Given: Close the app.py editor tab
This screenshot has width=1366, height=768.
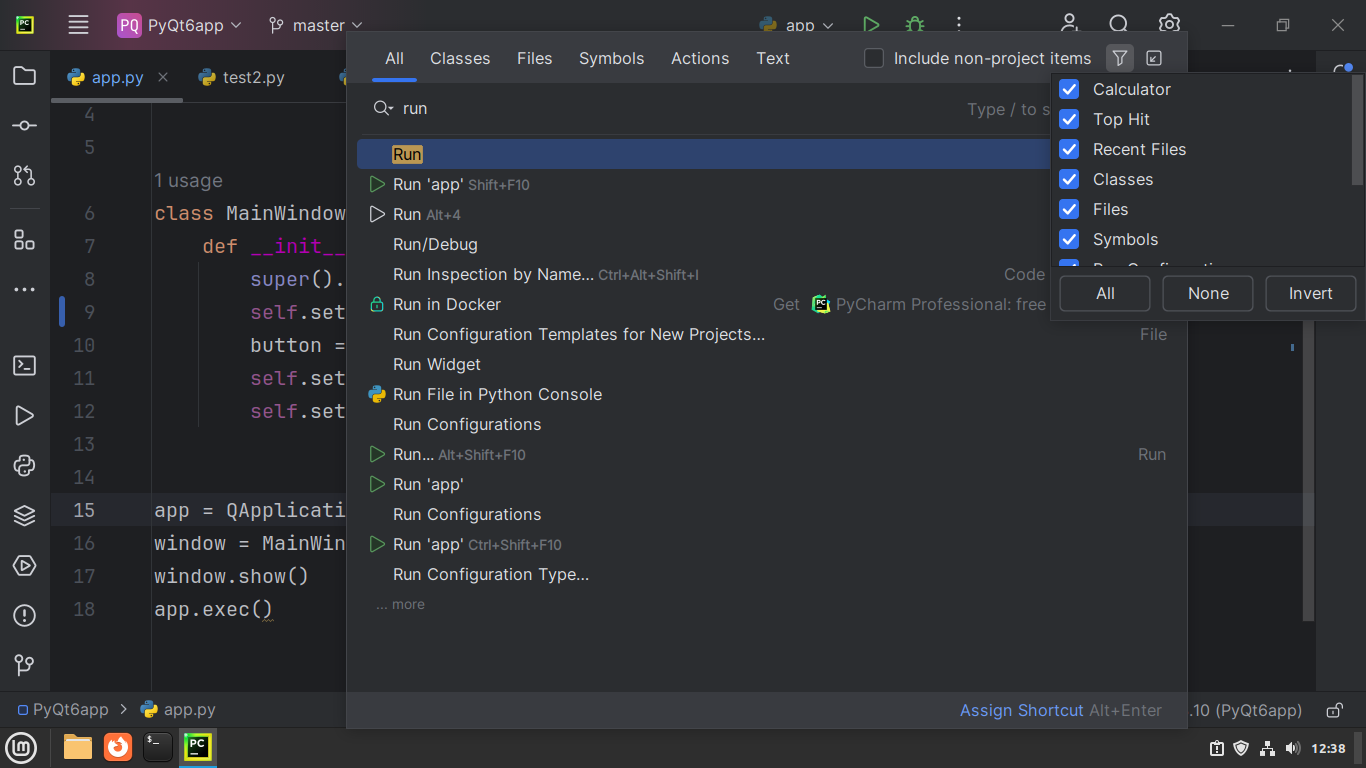Looking at the screenshot, I should pos(163,77).
